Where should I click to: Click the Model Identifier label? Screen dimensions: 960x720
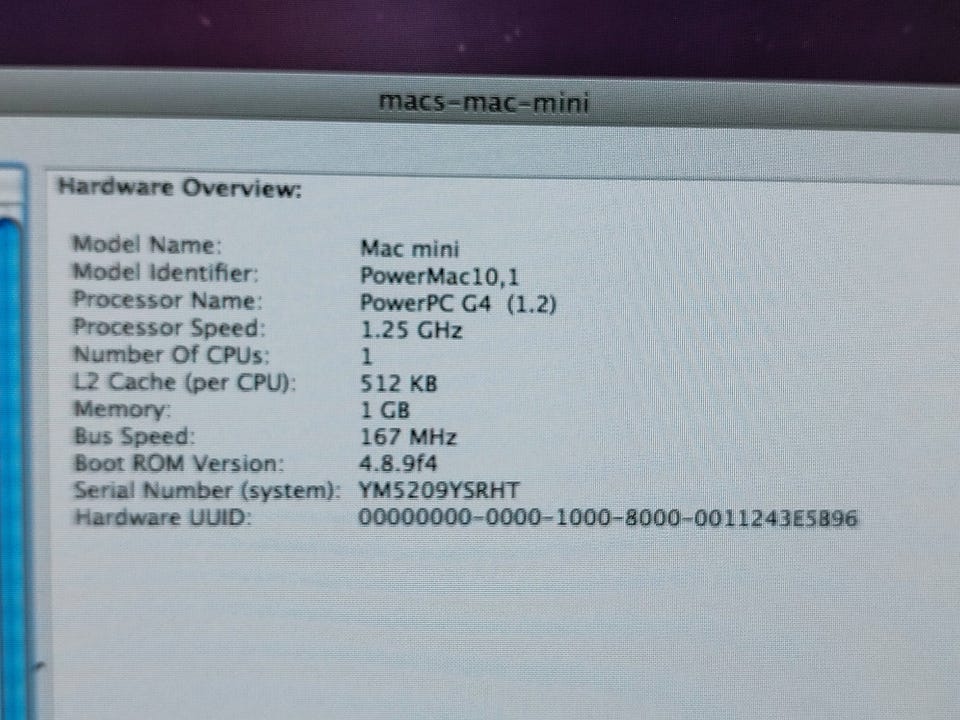(165, 272)
